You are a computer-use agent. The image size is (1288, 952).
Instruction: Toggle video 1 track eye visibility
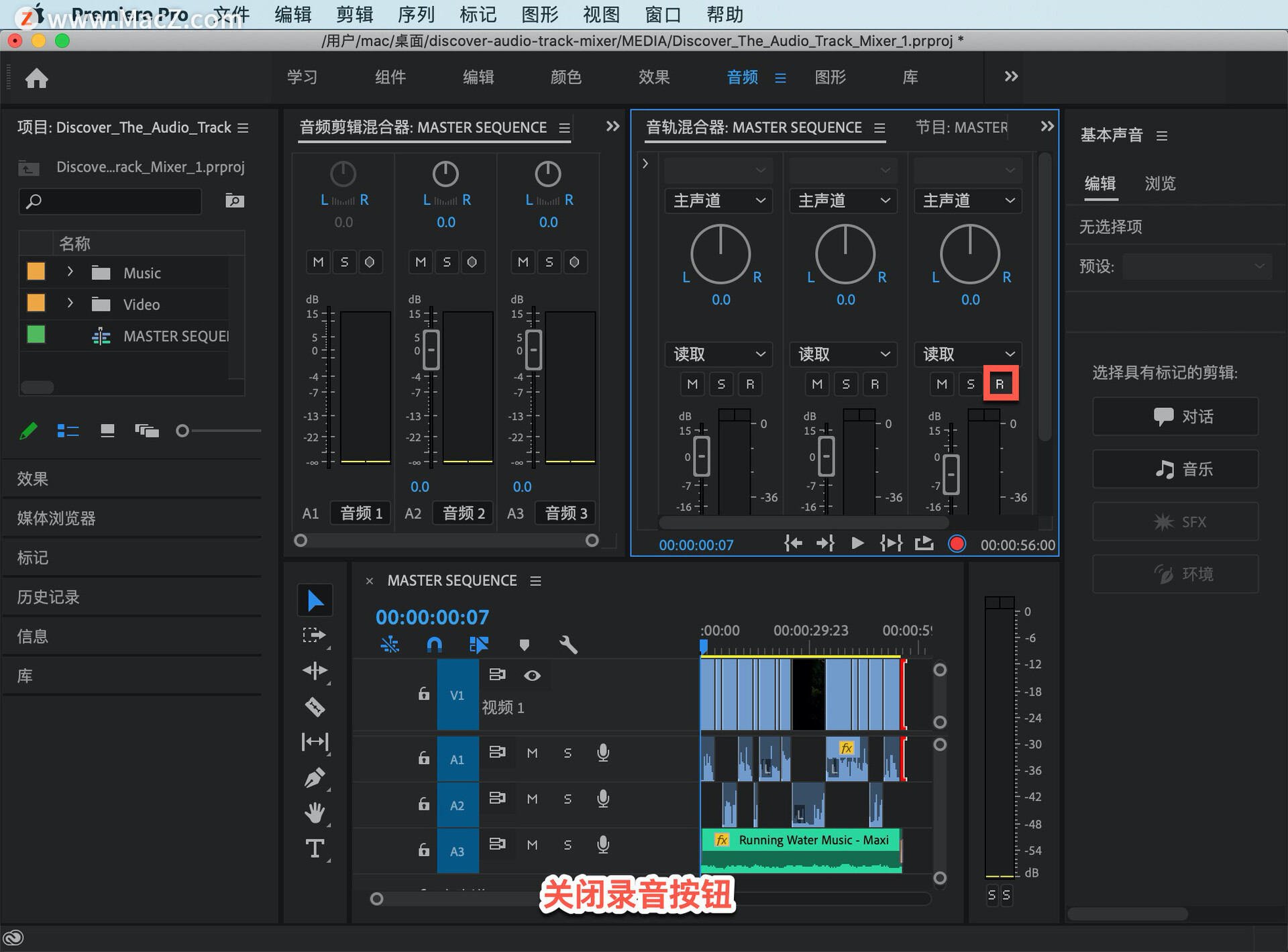[x=532, y=676]
